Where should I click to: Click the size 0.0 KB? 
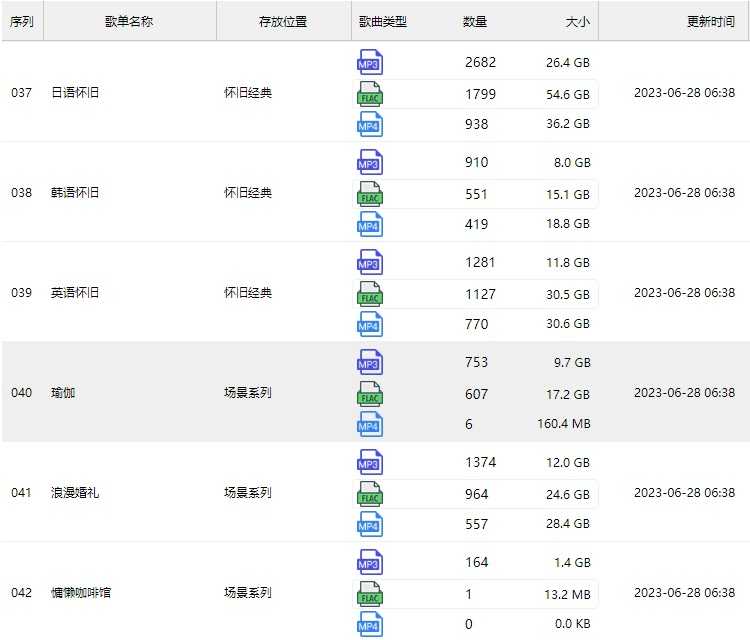coord(573,624)
